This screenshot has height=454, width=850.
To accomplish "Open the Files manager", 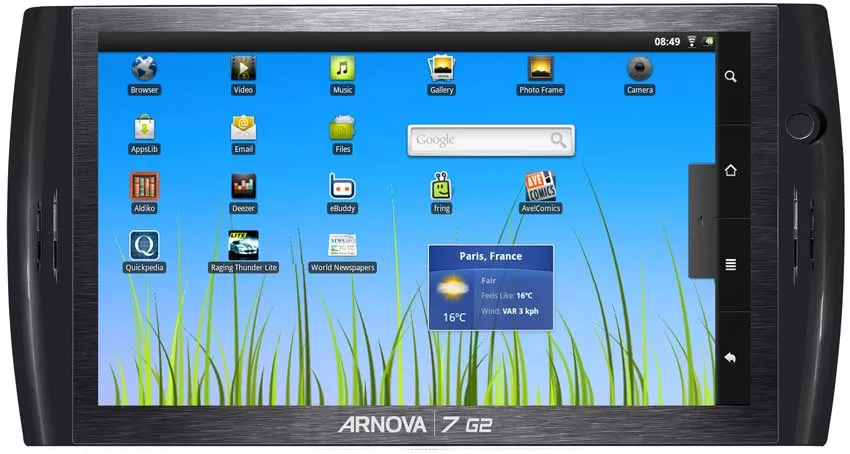I will (342, 128).
